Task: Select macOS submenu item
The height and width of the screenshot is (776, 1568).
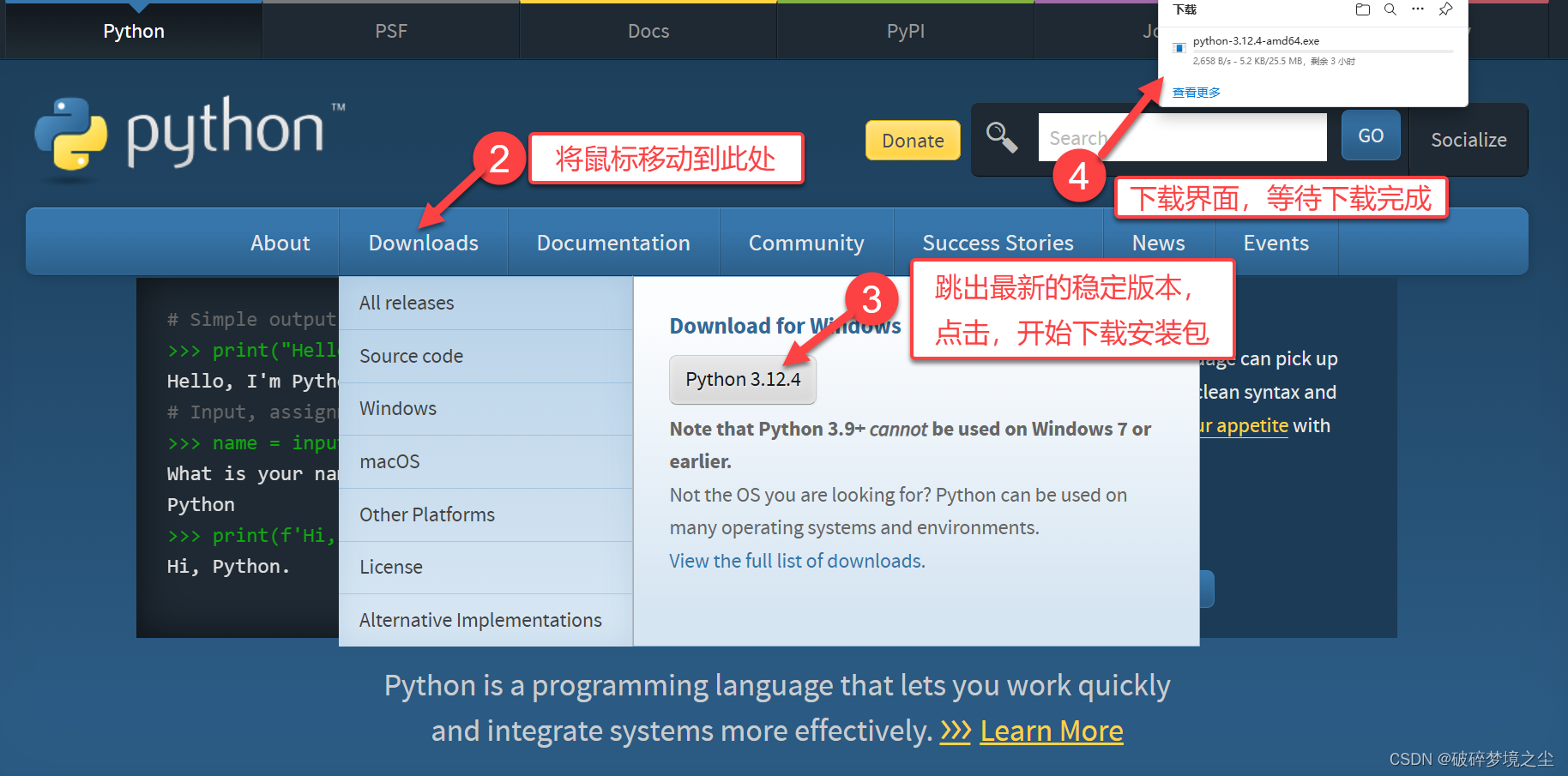Action: point(485,461)
